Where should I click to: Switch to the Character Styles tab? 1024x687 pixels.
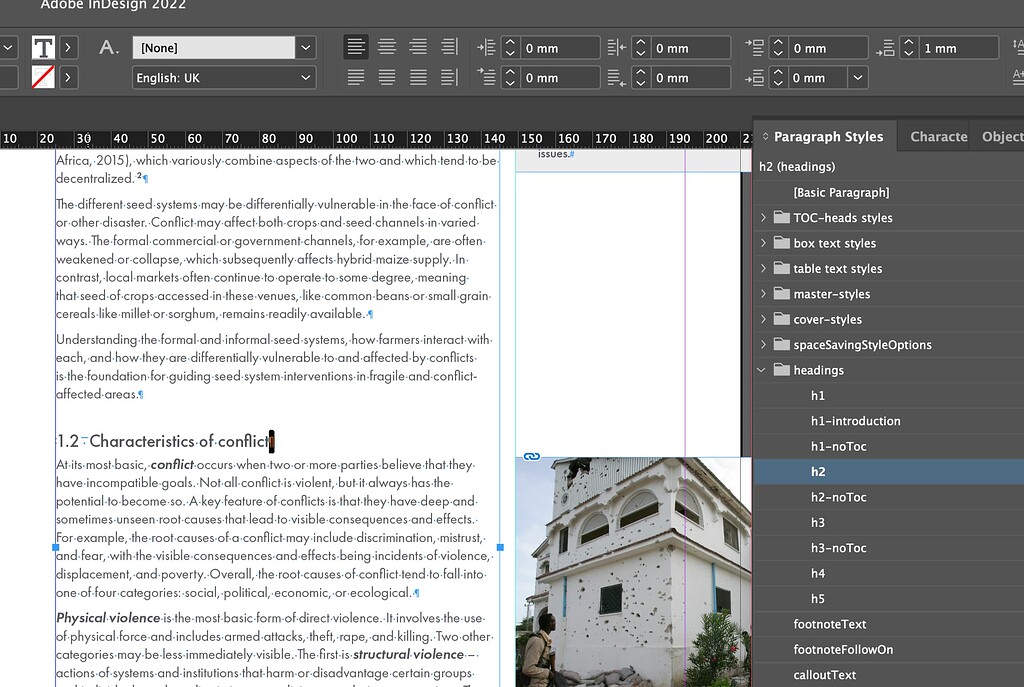pos(938,136)
